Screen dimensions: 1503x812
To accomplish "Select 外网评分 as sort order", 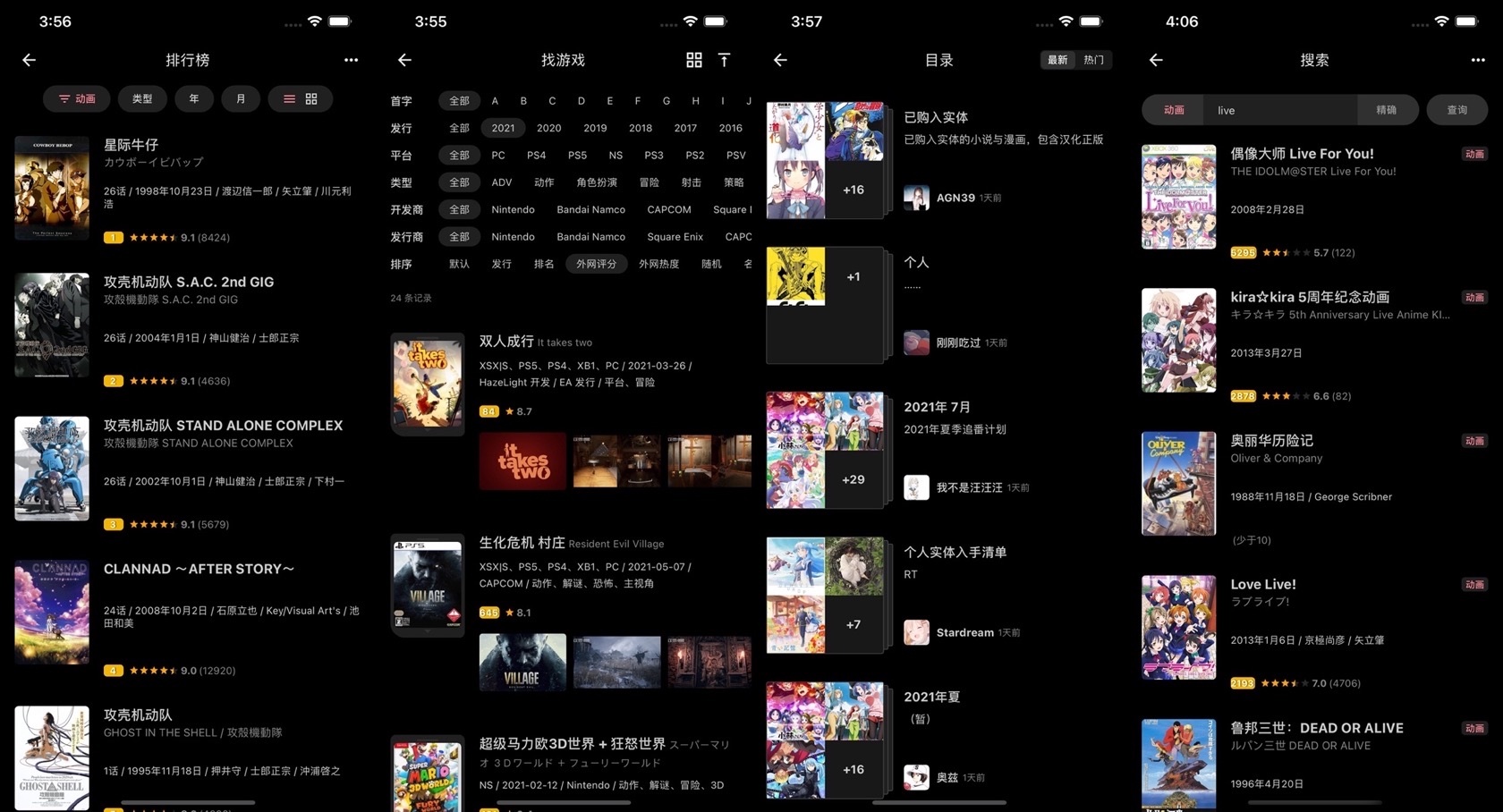I will click(596, 264).
